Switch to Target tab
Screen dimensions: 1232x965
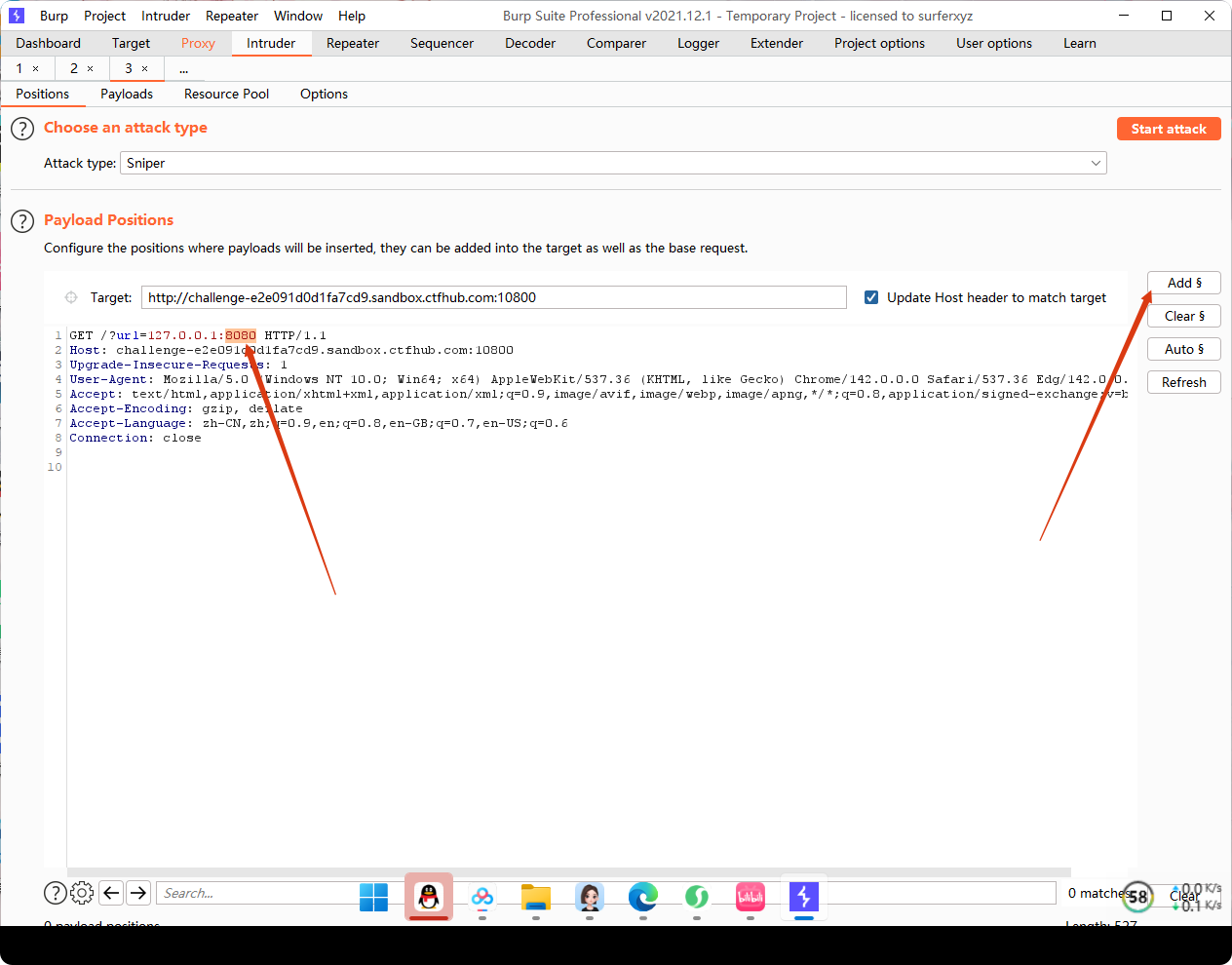tap(131, 43)
